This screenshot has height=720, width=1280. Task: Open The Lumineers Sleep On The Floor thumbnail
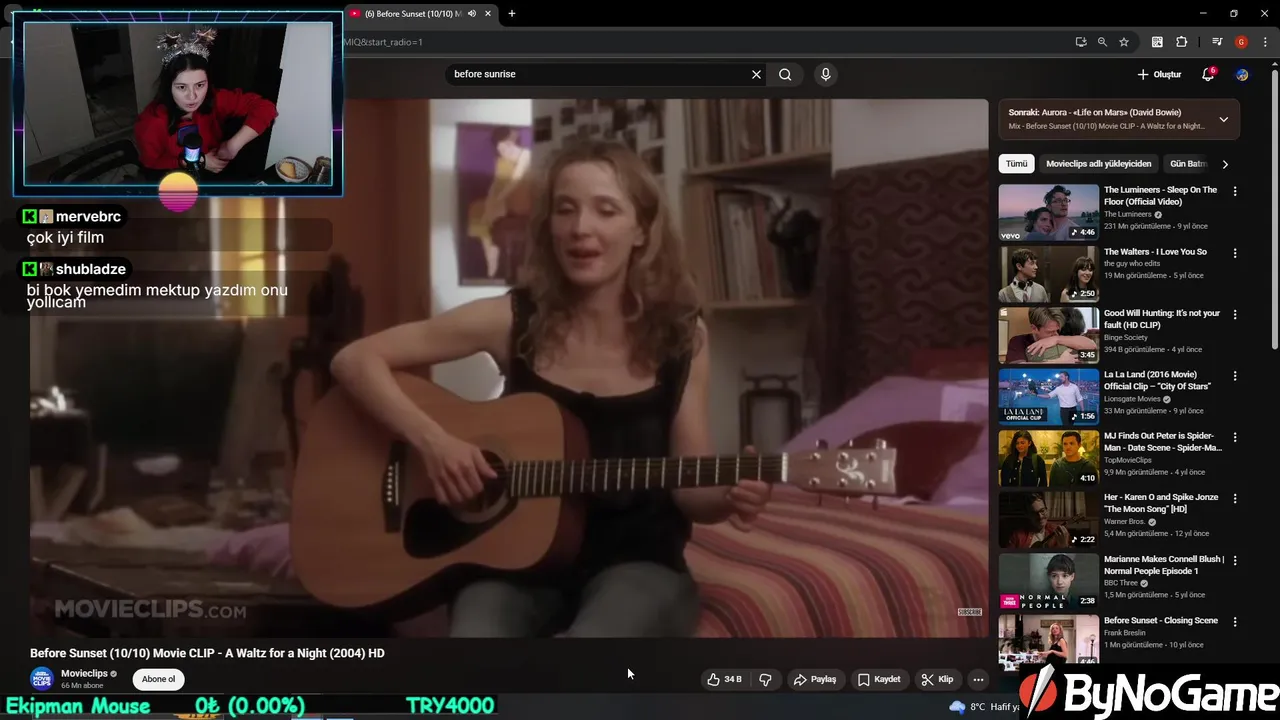(1048, 212)
